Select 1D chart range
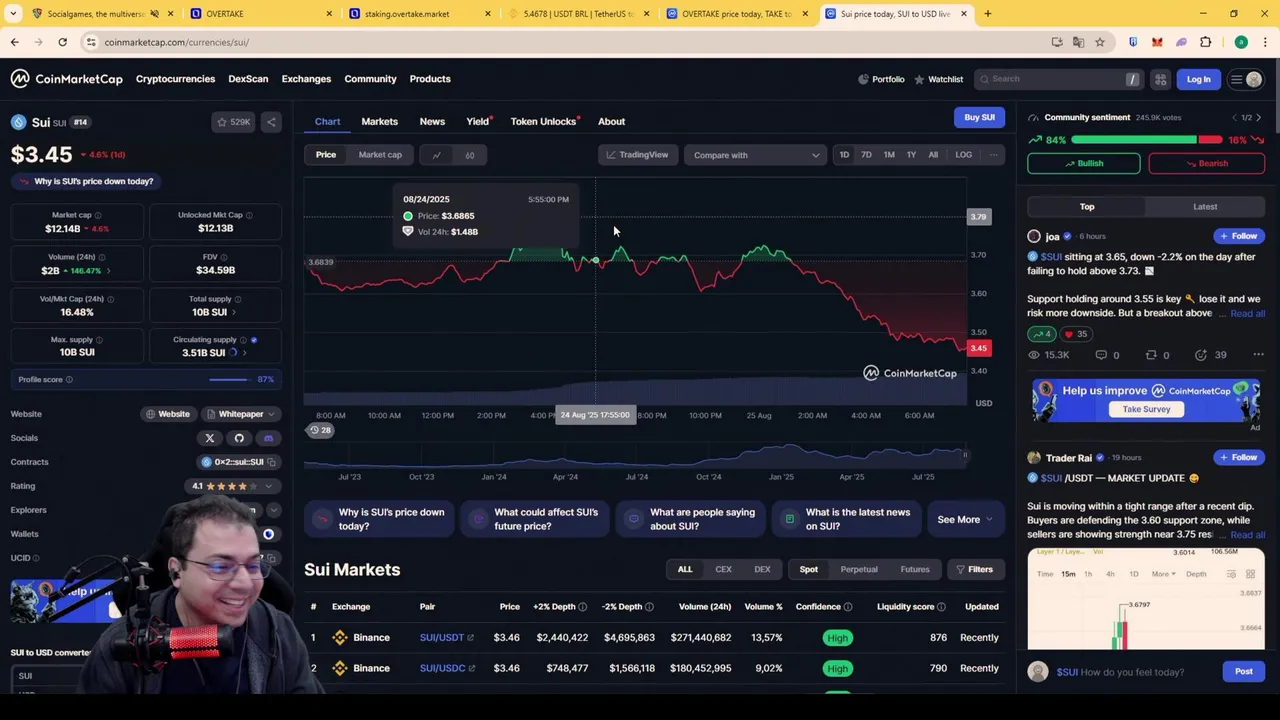The width and height of the screenshot is (1280, 720). coord(844,155)
